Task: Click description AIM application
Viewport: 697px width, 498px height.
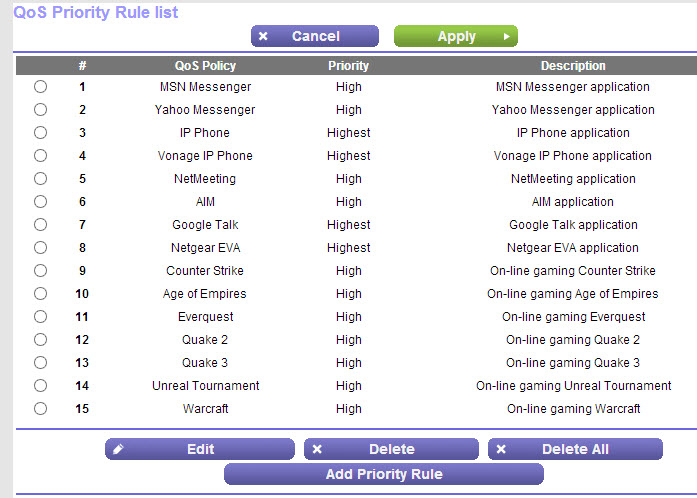Action: click(573, 202)
